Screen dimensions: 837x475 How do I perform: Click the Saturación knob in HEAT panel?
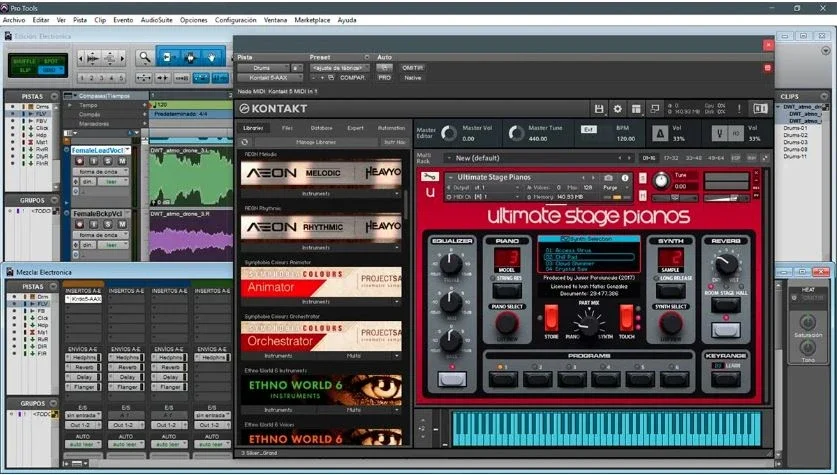pos(807,322)
